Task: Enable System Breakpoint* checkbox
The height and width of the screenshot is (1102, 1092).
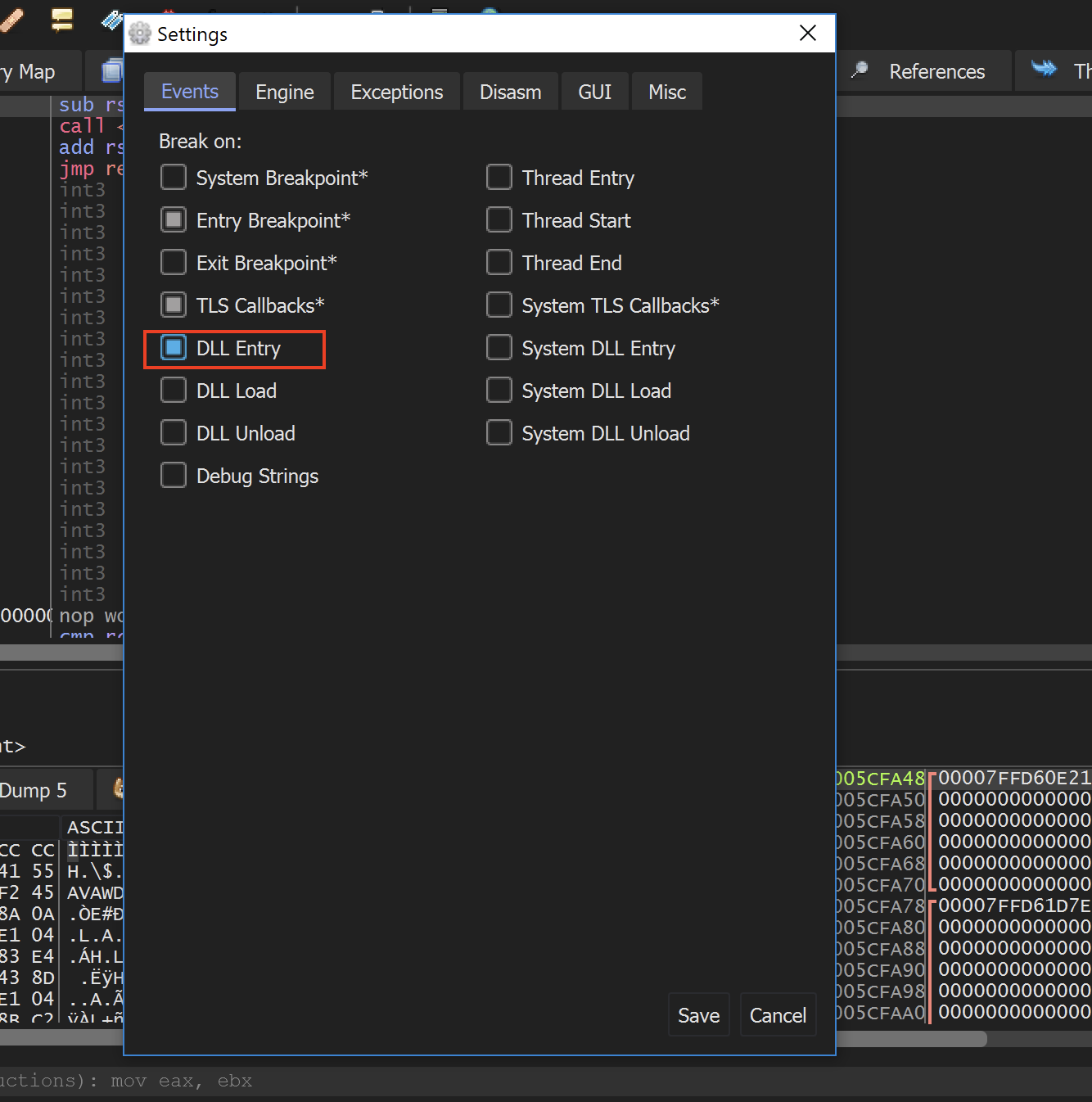Action: point(174,178)
